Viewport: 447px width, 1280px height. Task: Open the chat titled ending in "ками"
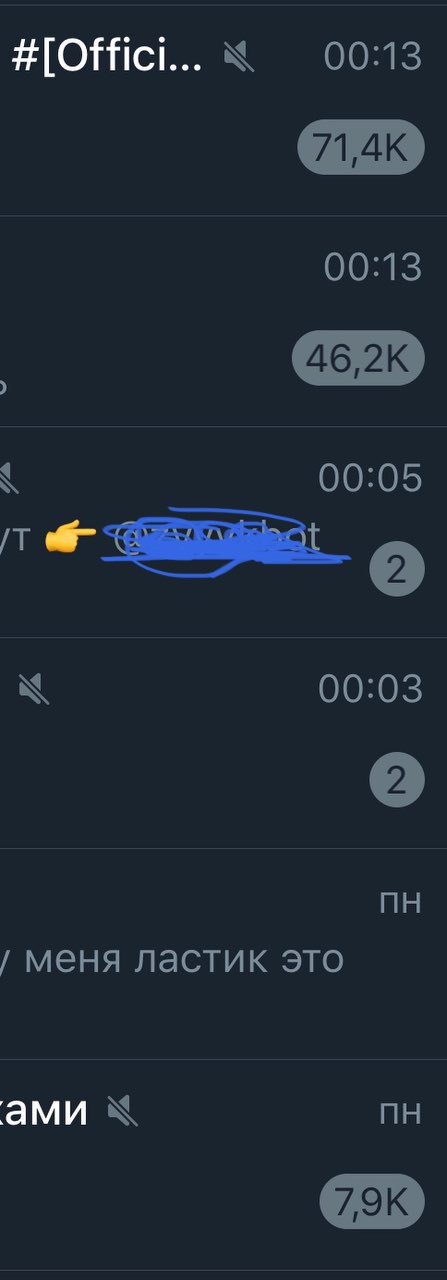[x=223, y=1164]
